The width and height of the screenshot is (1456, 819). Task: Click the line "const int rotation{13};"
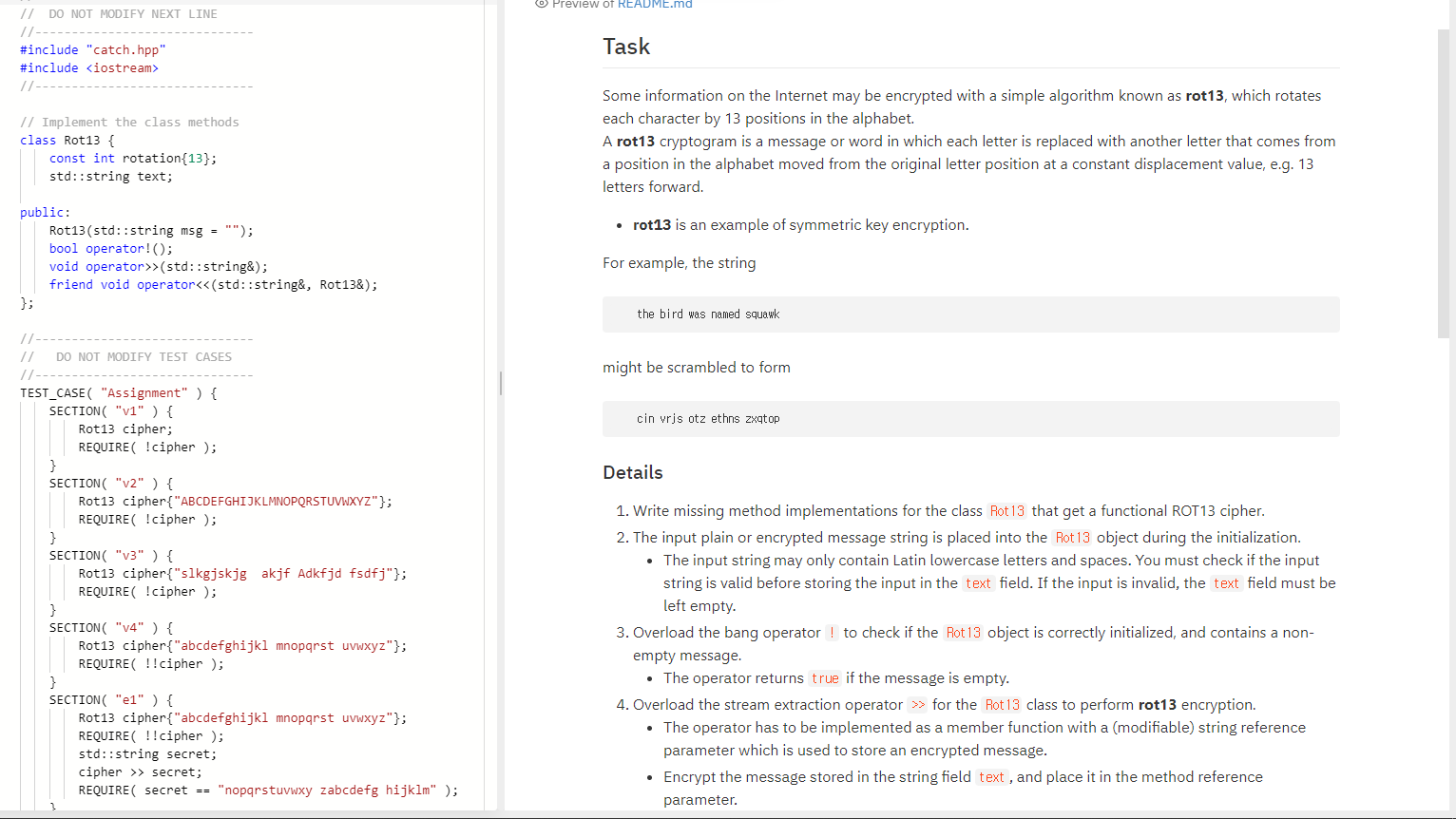click(133, 159)
